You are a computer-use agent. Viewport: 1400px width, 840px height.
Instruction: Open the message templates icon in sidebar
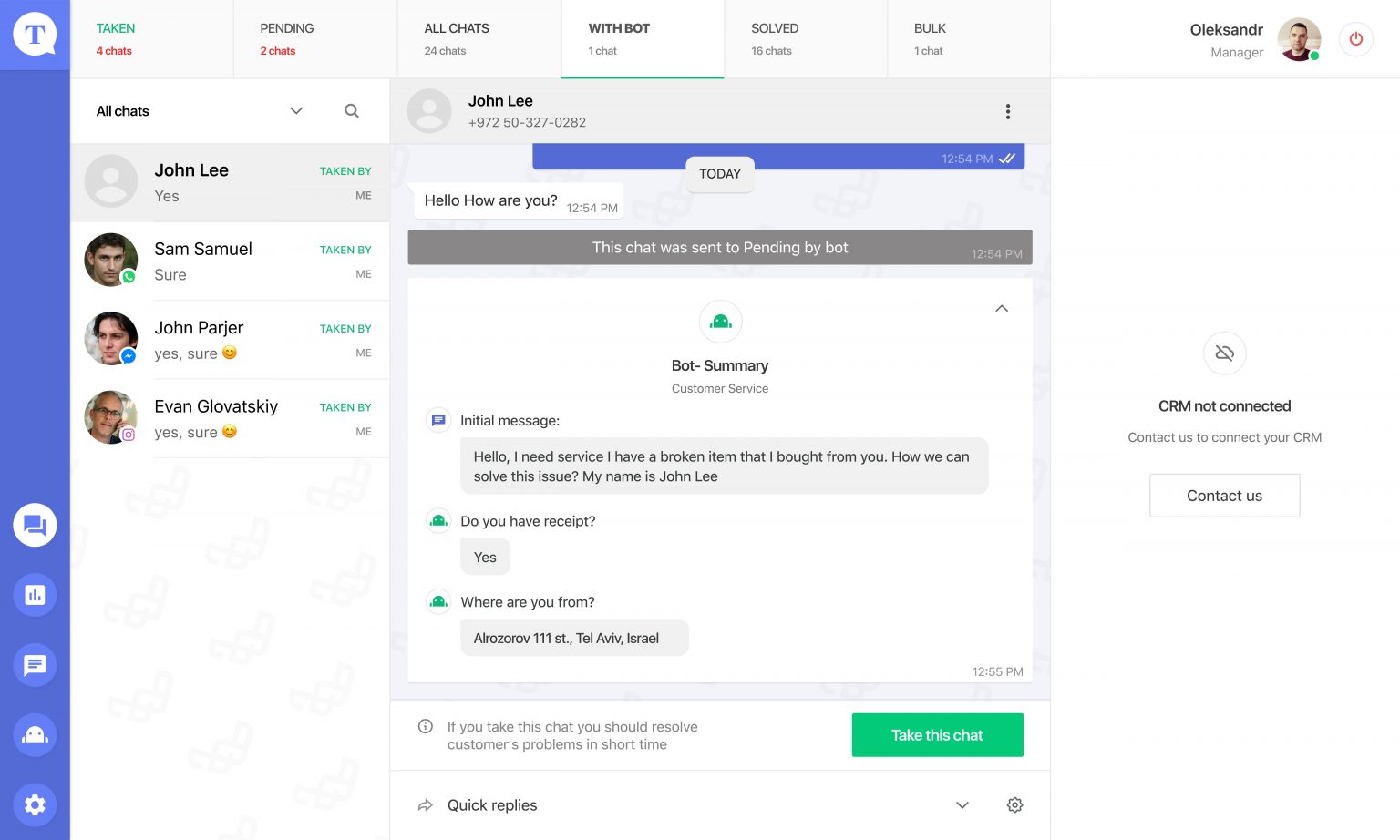point(35,665)
